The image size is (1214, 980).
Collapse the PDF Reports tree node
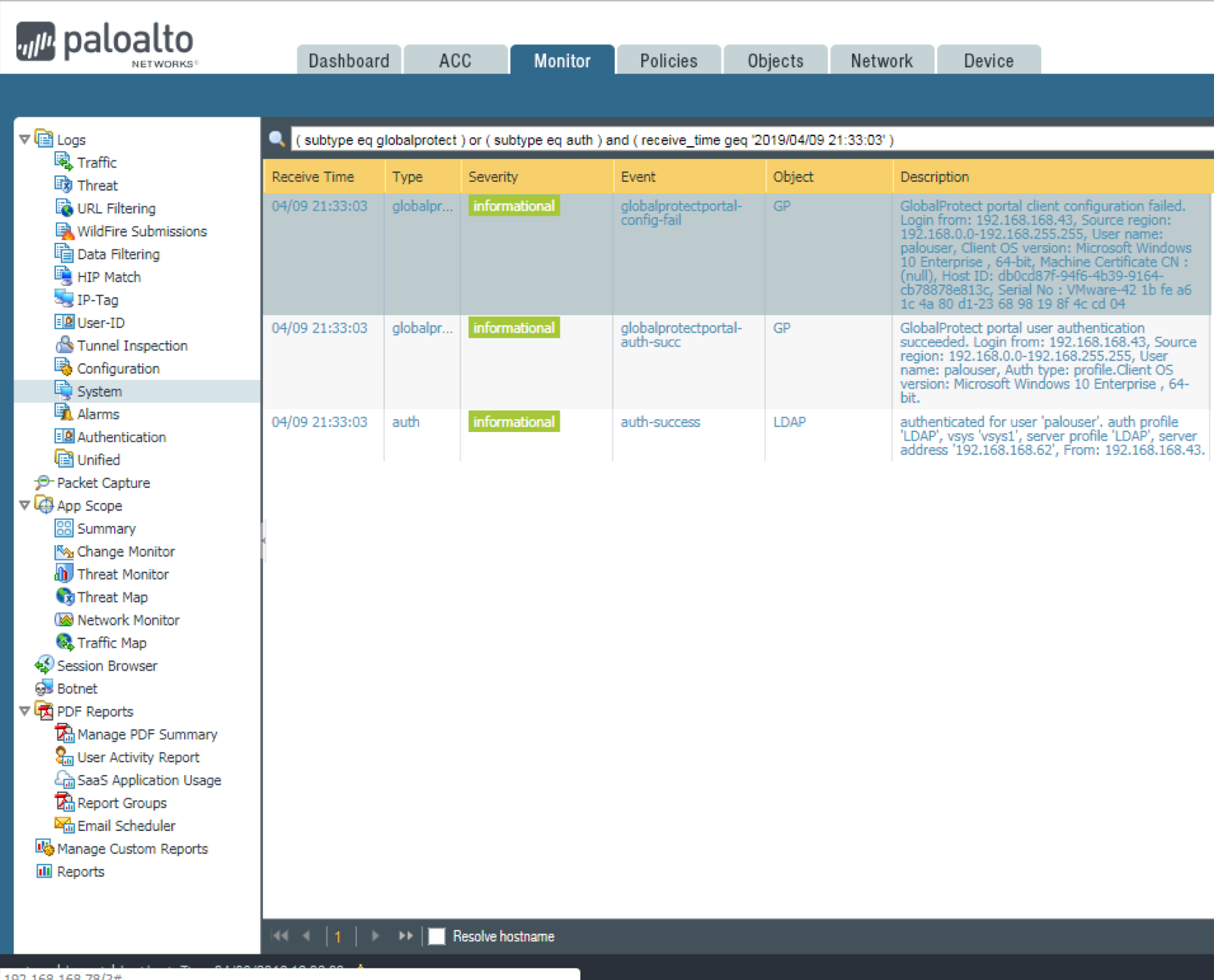pos(24,711)
